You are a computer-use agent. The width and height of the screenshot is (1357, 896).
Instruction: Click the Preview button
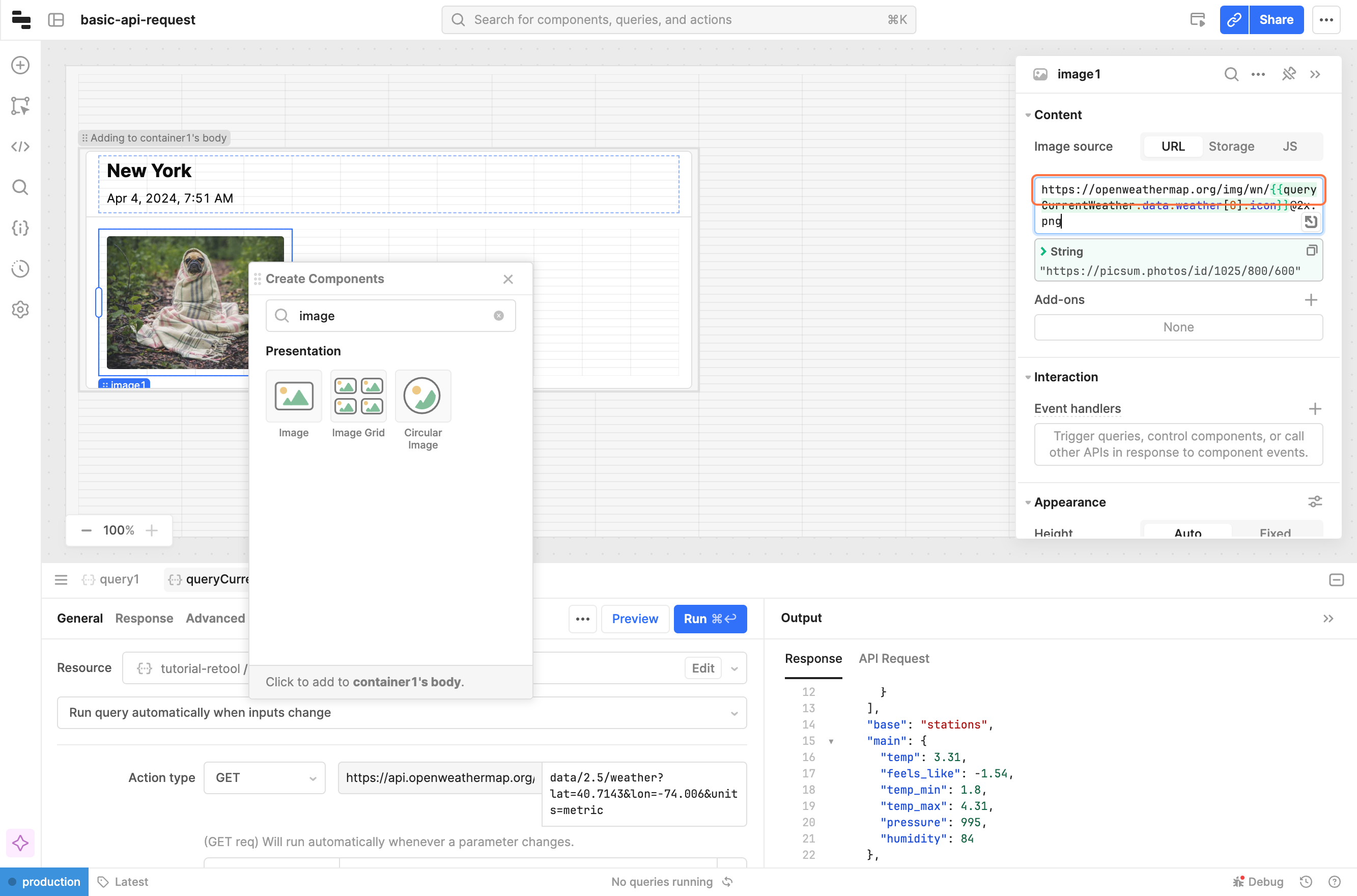click(634, 619)
